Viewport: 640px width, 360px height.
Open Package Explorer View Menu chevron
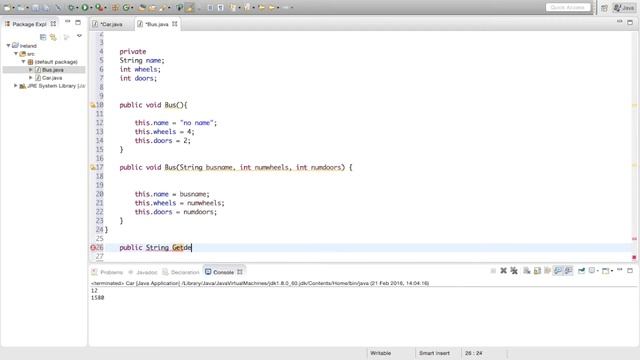(x=79, y=36)
